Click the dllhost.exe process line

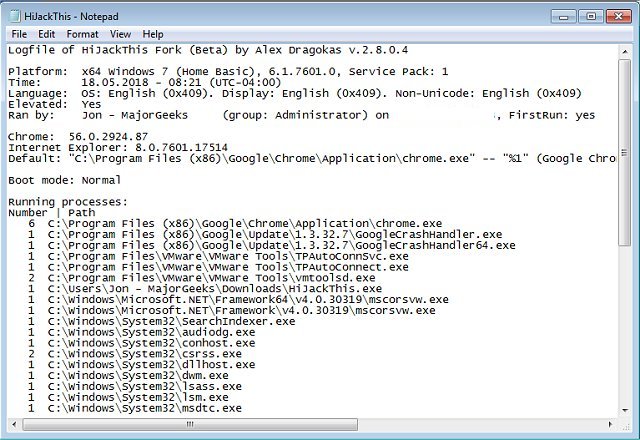pos(142,364)
